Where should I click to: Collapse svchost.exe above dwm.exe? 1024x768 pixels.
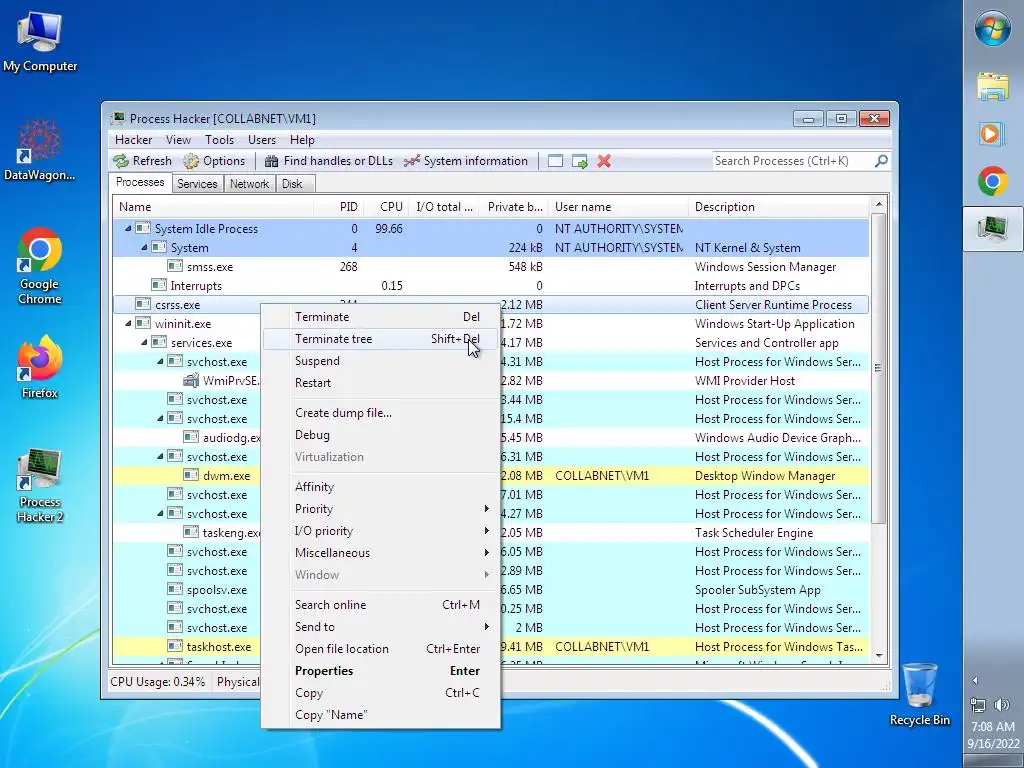160,456
